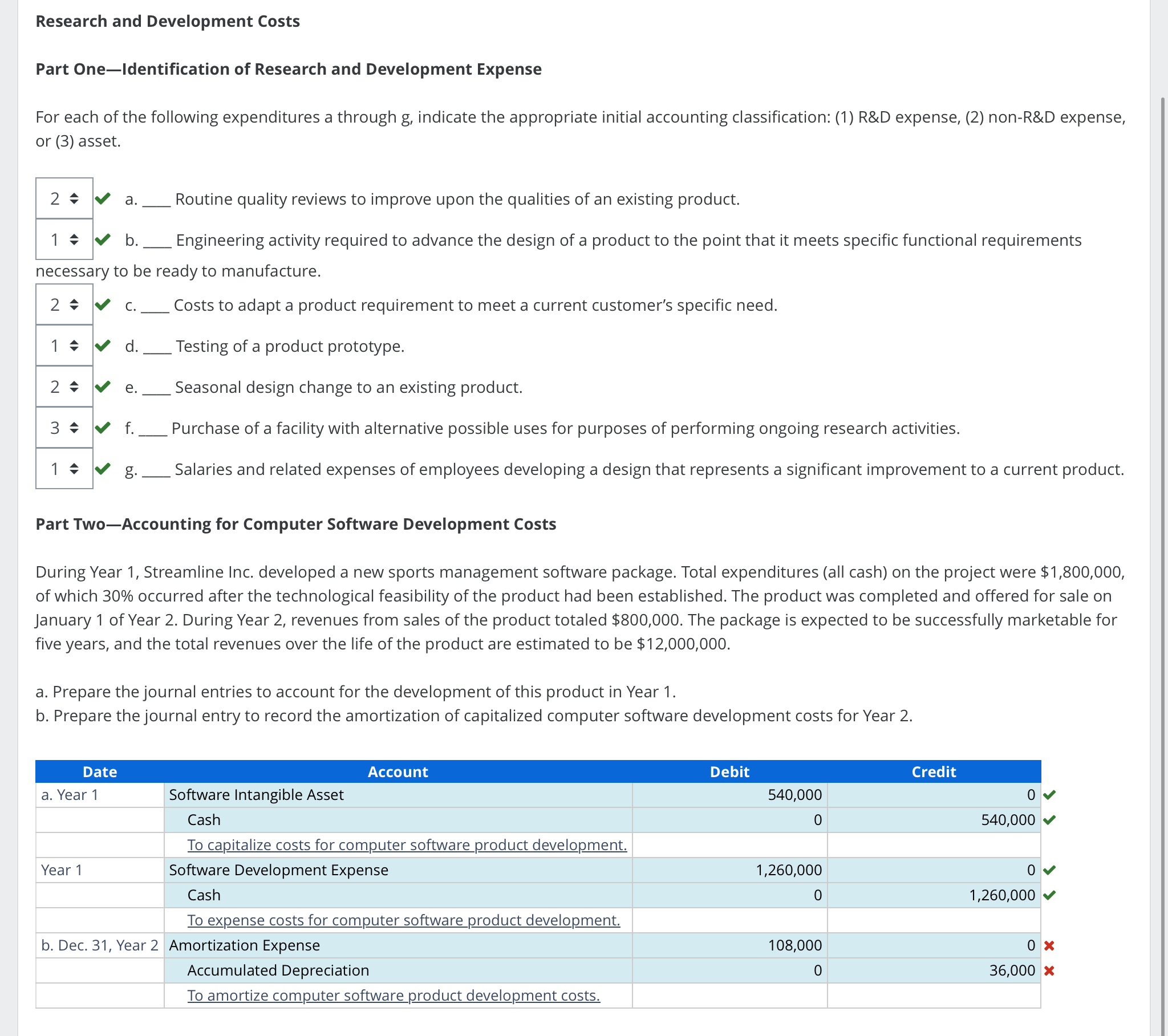Click the checkmark next to Software Intangible Asset row
This screenshot has height=1036, width=1168.
(1049, 795)
